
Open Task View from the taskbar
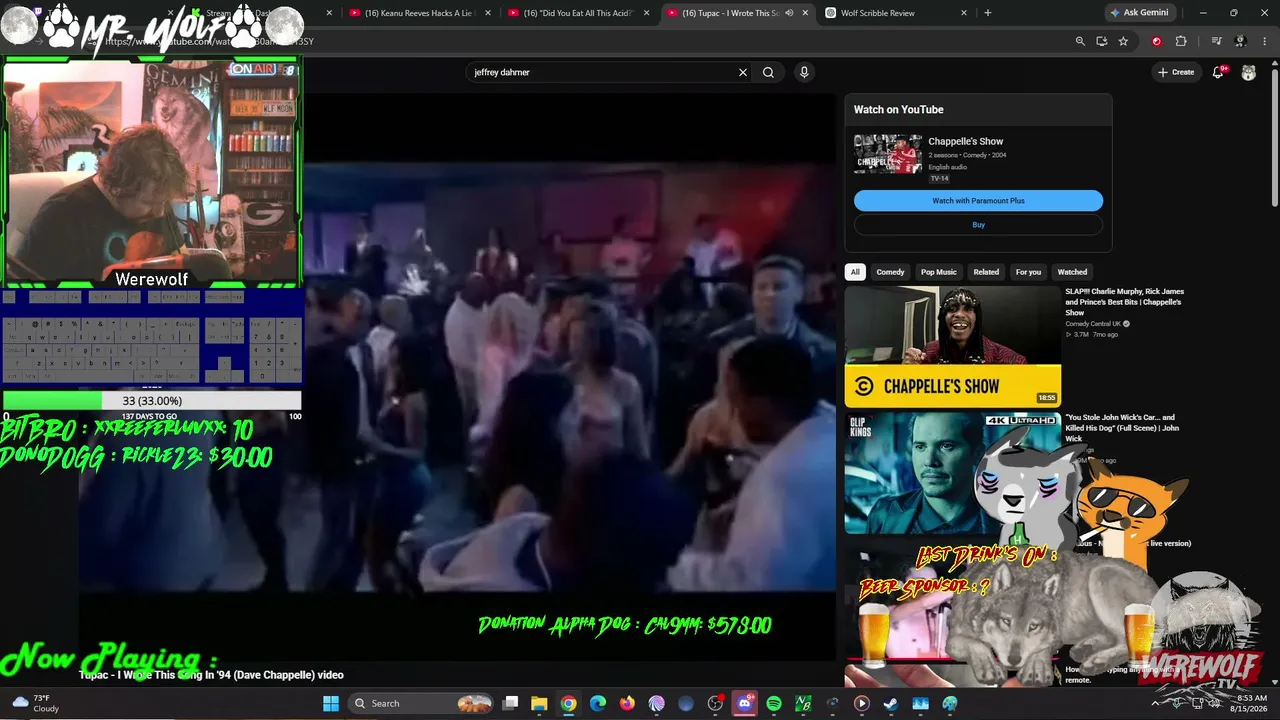(510, 703)
